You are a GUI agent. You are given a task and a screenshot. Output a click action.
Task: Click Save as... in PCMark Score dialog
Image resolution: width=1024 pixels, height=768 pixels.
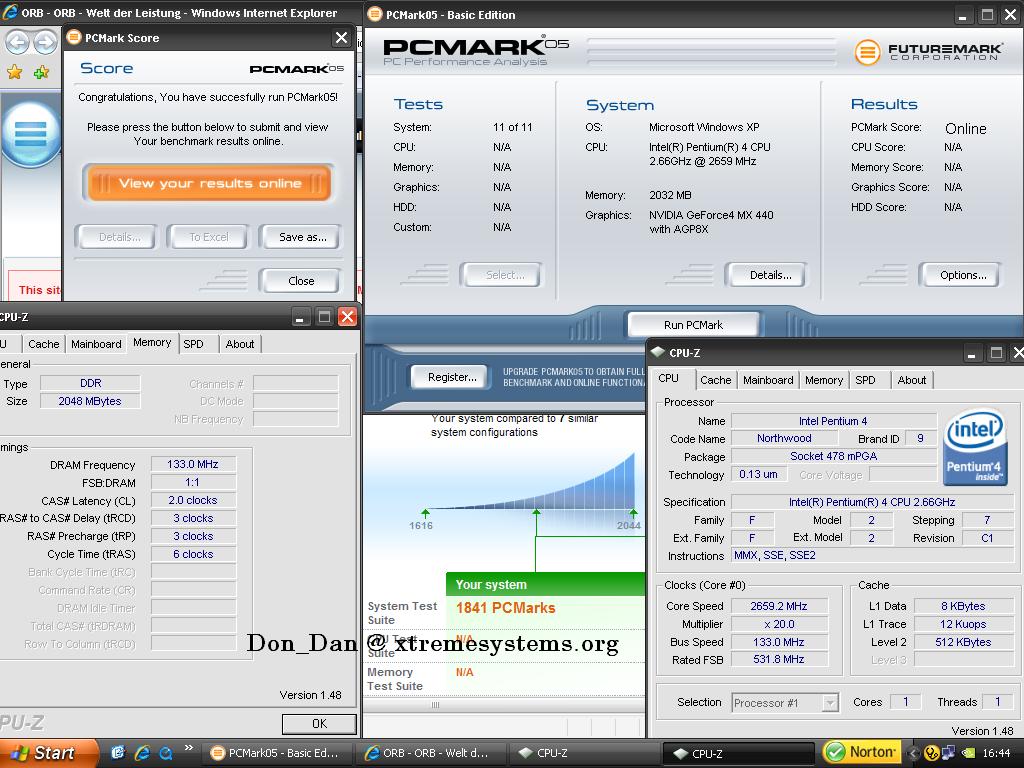302,237
